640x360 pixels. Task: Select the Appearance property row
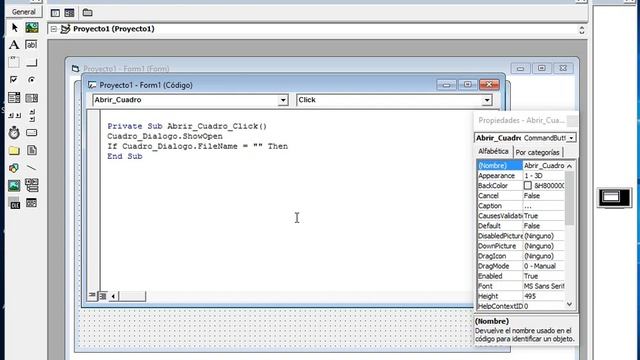521,176
